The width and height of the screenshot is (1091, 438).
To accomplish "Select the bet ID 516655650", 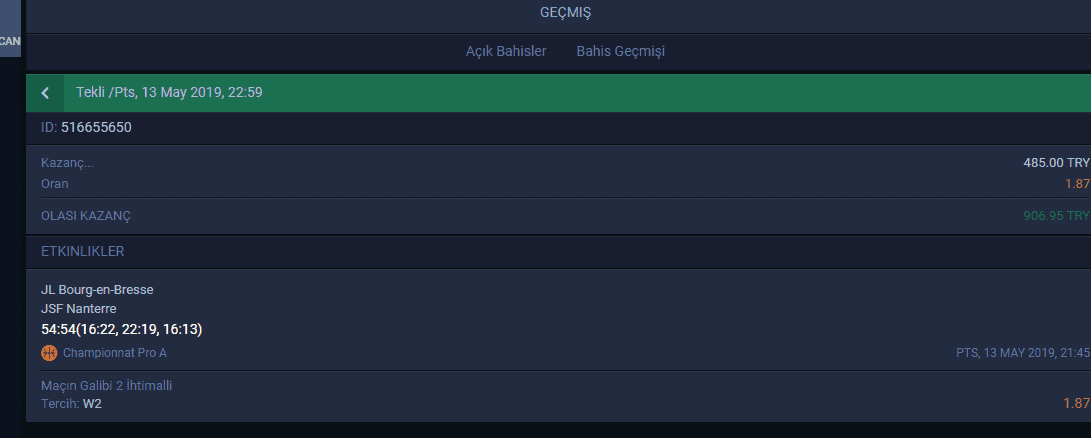I will (x=96, y=127).
